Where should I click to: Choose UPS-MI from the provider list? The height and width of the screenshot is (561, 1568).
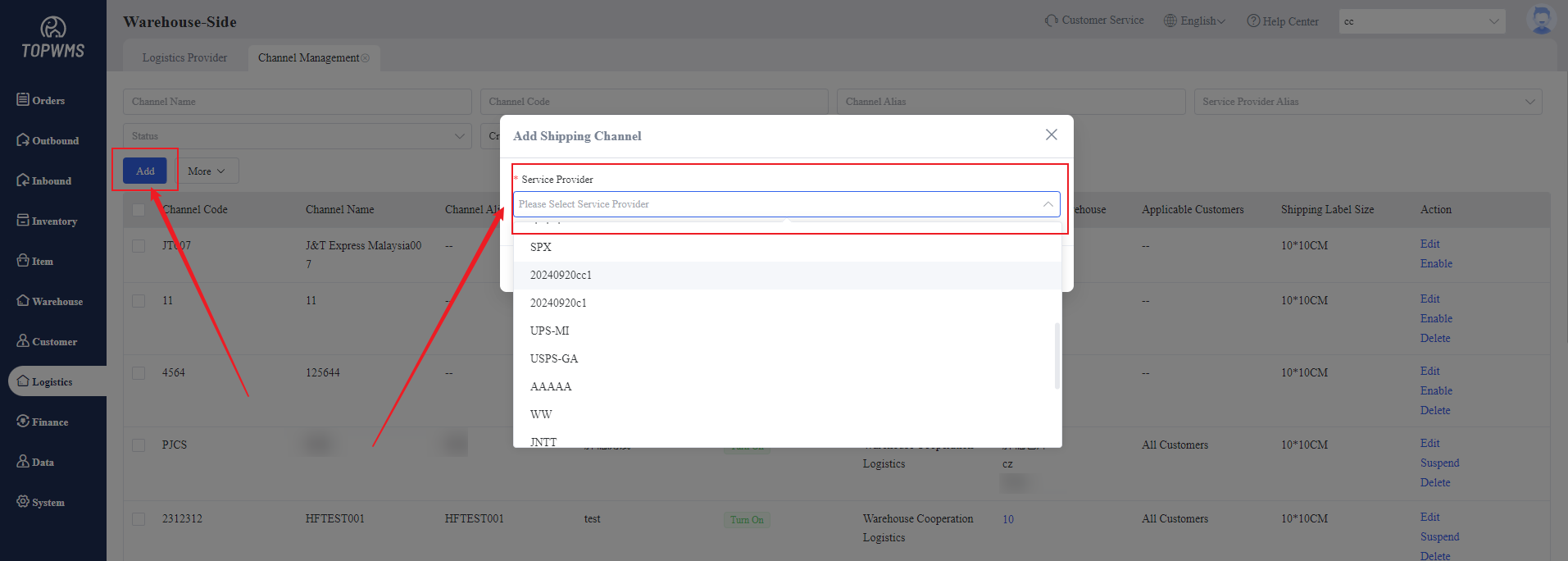pos(550,331)
